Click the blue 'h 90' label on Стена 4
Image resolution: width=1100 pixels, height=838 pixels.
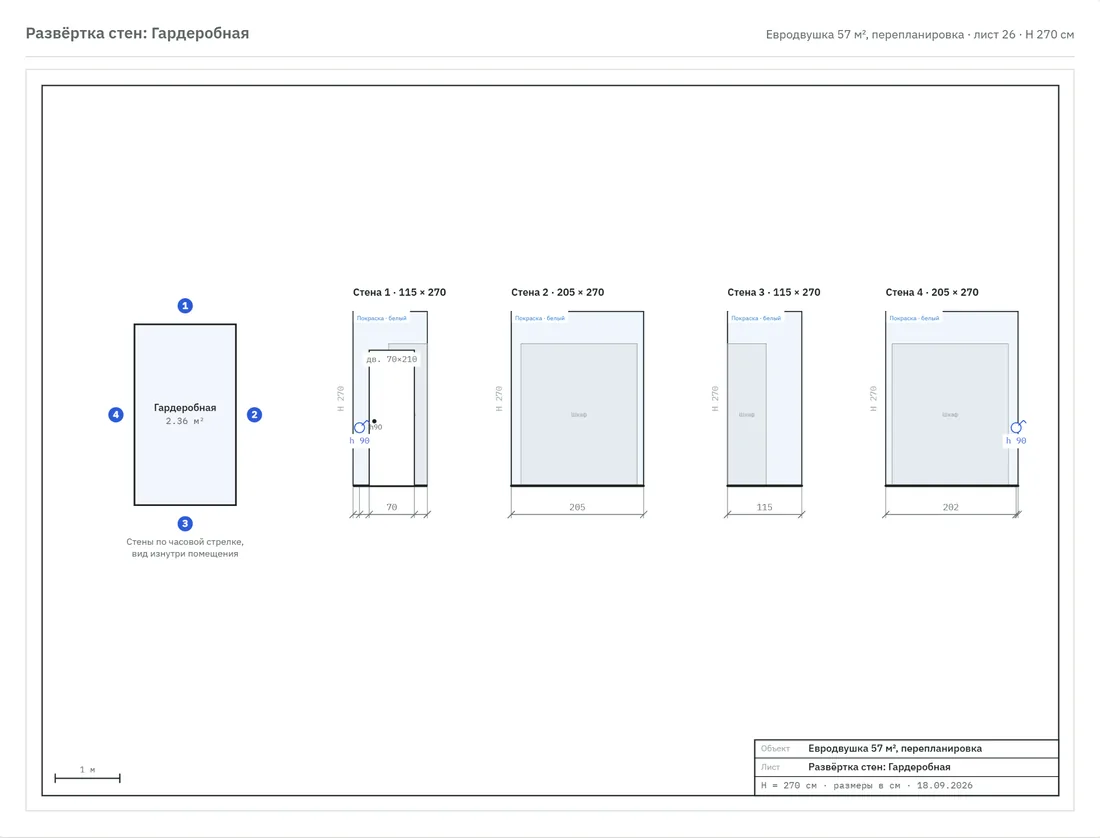point(1016,440)
